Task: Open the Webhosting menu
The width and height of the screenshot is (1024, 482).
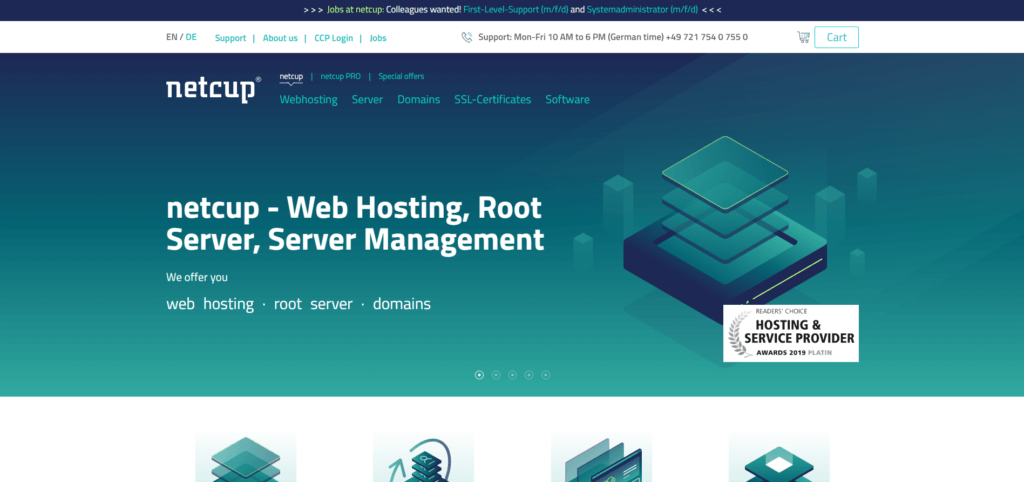Action: tap(308, 100)
